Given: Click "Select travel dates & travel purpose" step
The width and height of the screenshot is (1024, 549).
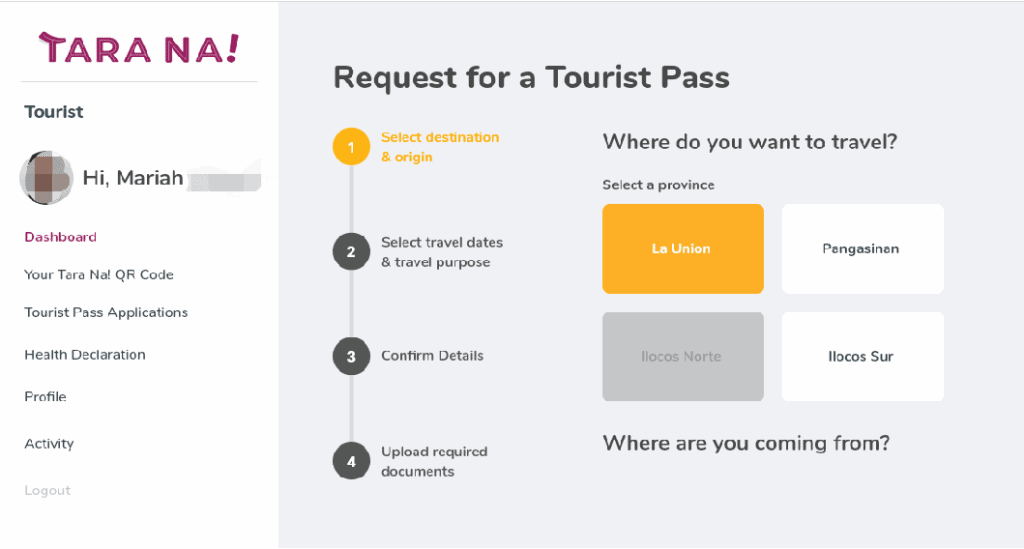Looking at the screenshot, I should click(441, 252).
